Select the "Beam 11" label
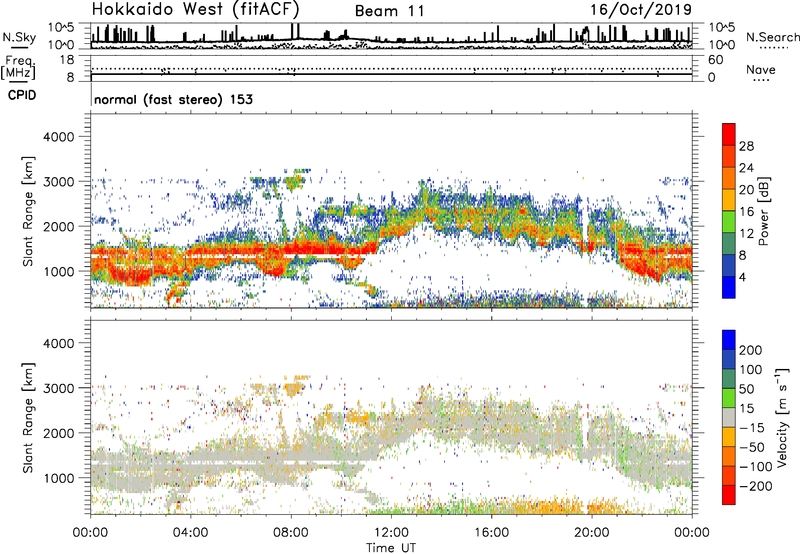This screenshot has width=800, height=554. tap(389, 11)
